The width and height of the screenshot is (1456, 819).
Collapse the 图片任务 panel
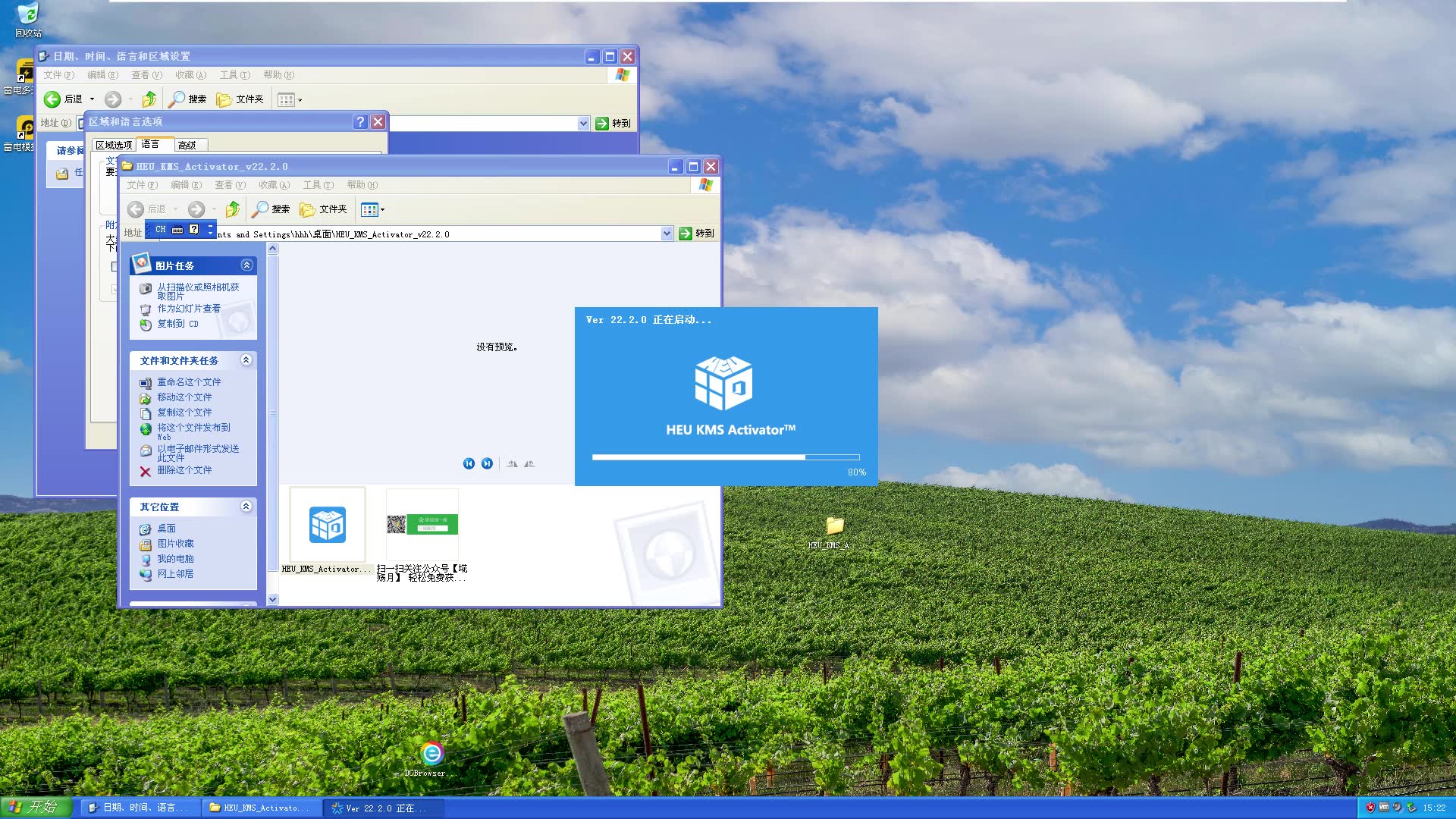[246, 265]
